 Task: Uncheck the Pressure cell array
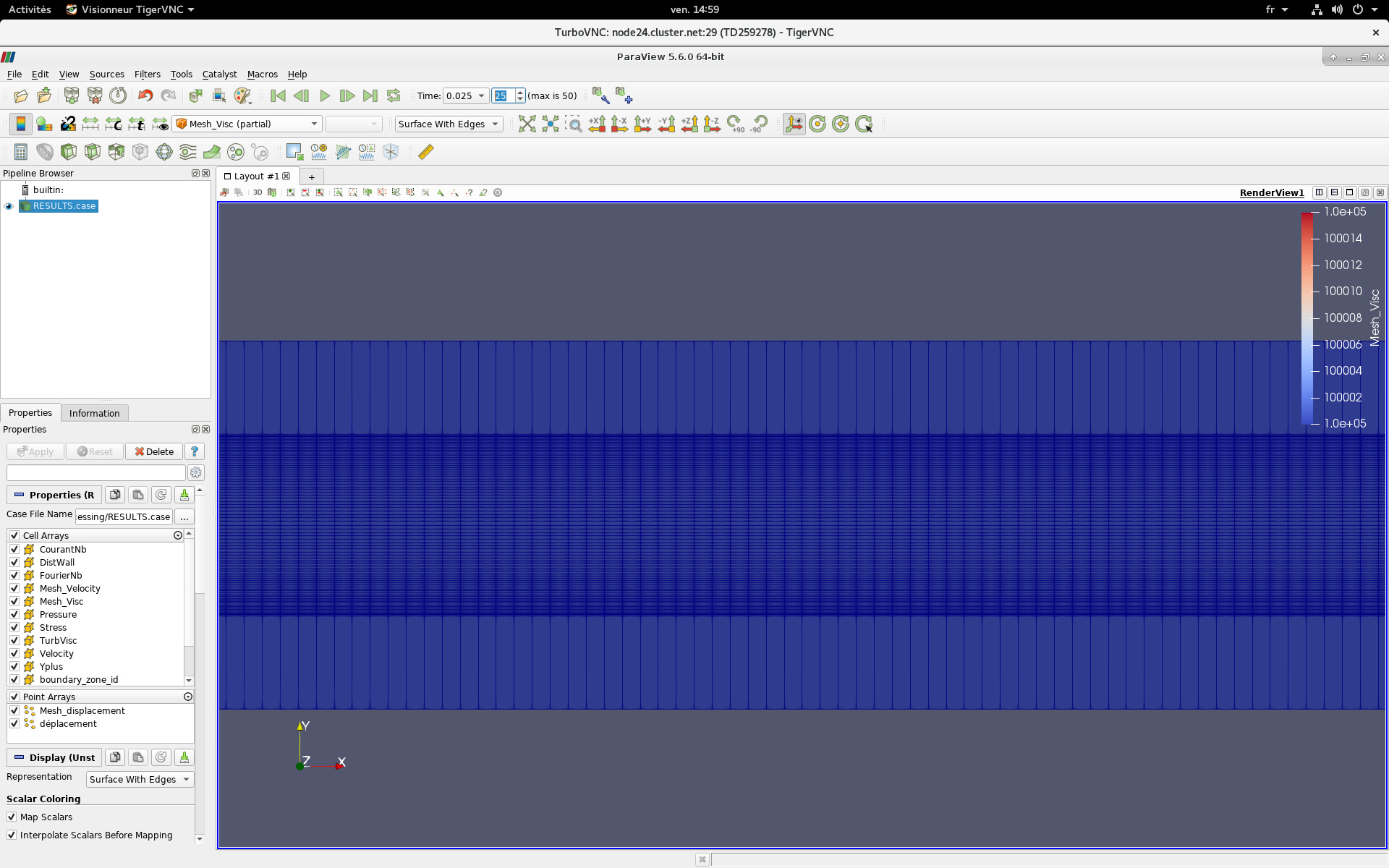coord(14,614)
